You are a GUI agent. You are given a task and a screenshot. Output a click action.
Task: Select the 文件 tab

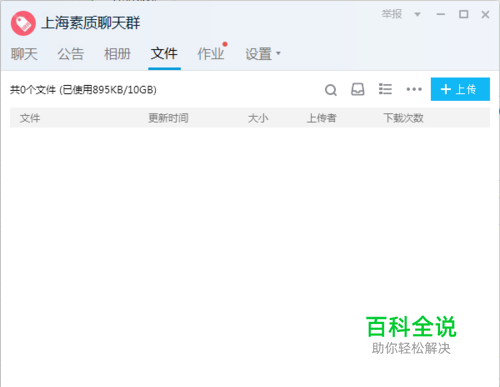coord(164,54)
